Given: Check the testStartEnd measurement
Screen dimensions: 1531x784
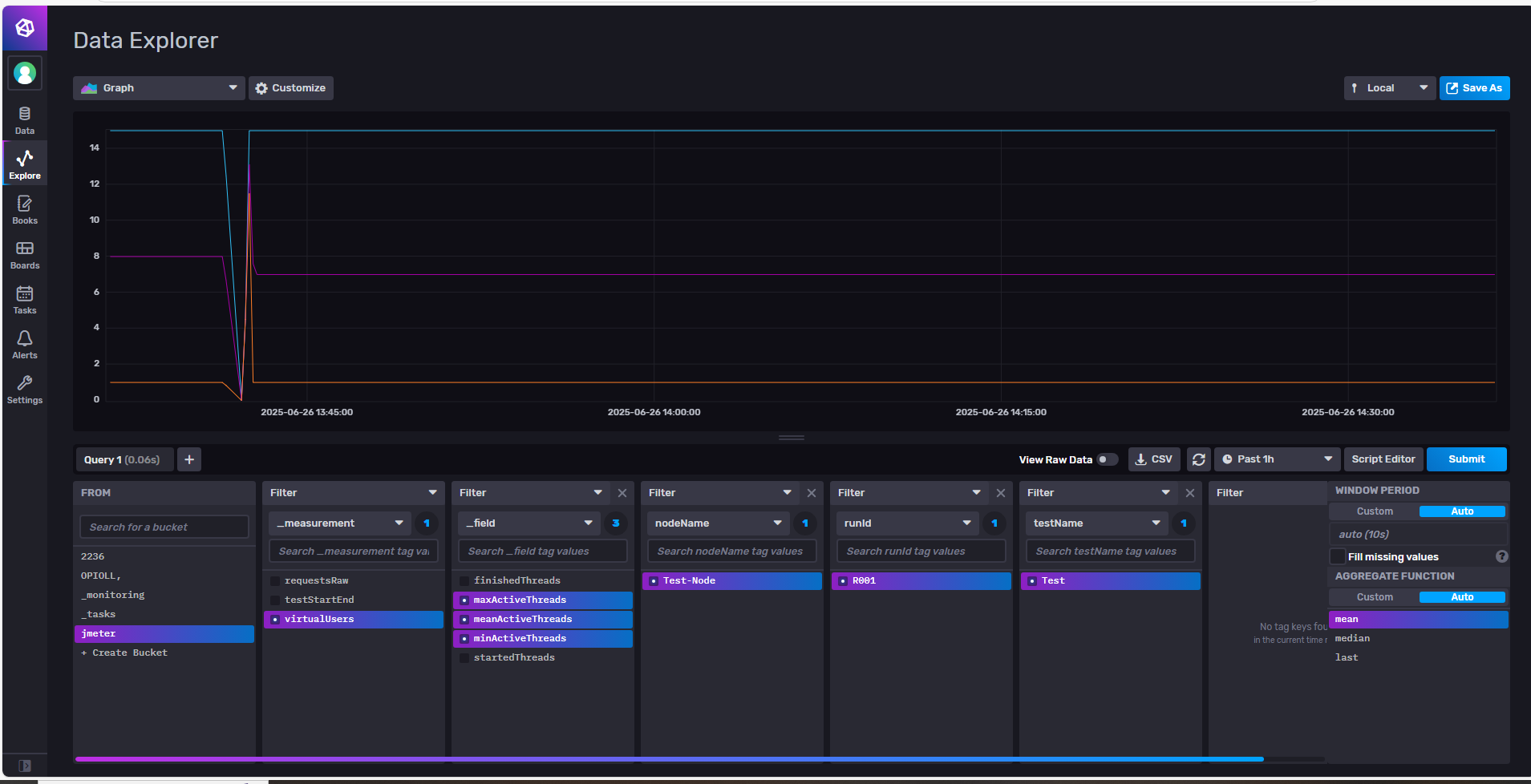Looking at the screenshot, I should click(275, 600).
